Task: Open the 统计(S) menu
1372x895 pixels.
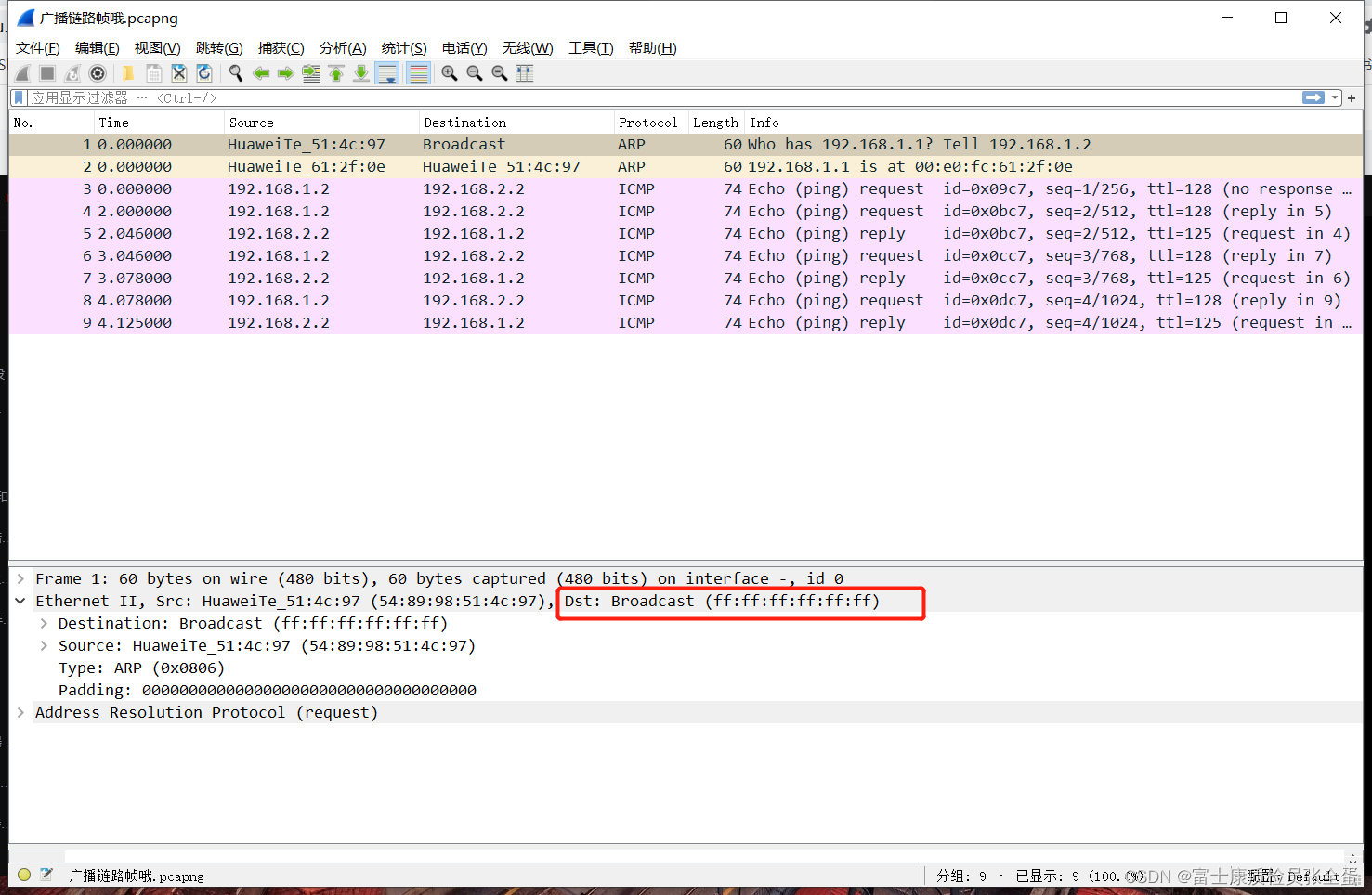Action: coord(404,48)
